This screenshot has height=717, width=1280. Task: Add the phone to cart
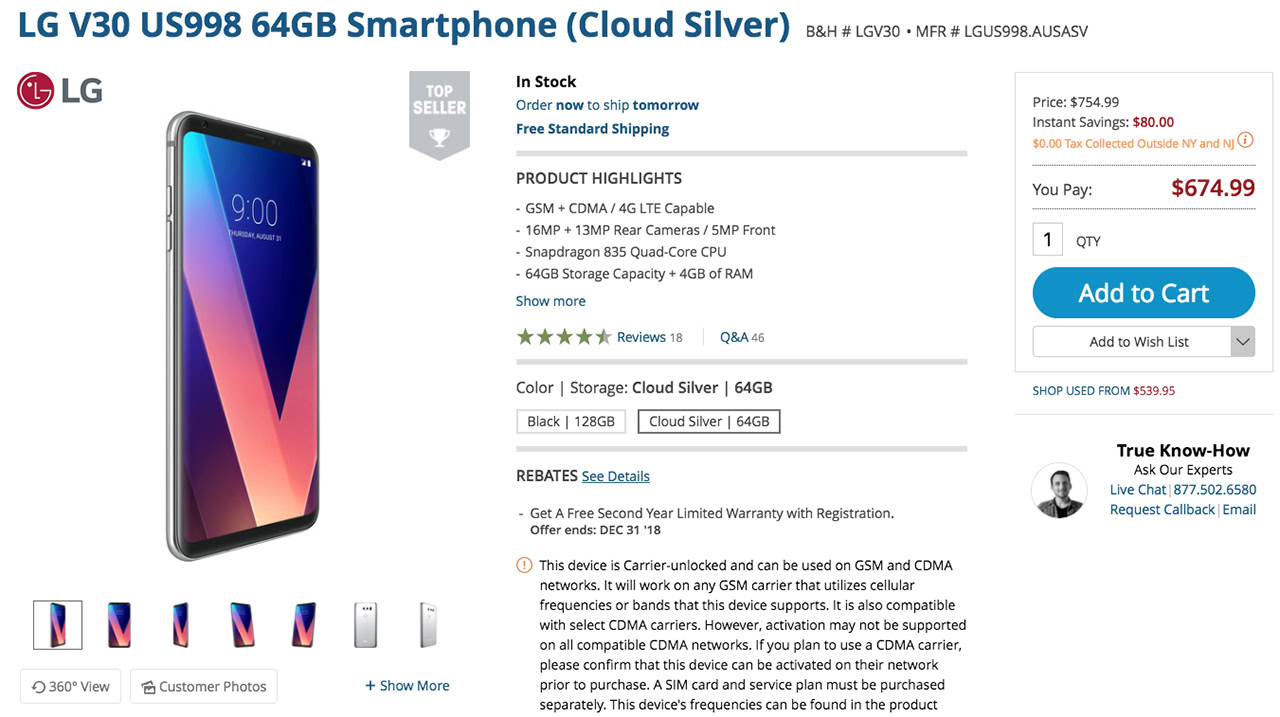[x=1143, y=293]
